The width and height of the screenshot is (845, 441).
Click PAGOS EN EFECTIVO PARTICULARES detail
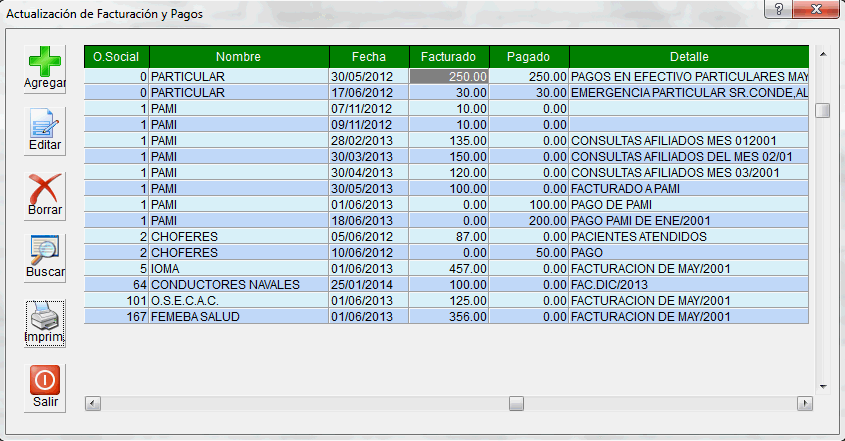[x=689, y=77]
